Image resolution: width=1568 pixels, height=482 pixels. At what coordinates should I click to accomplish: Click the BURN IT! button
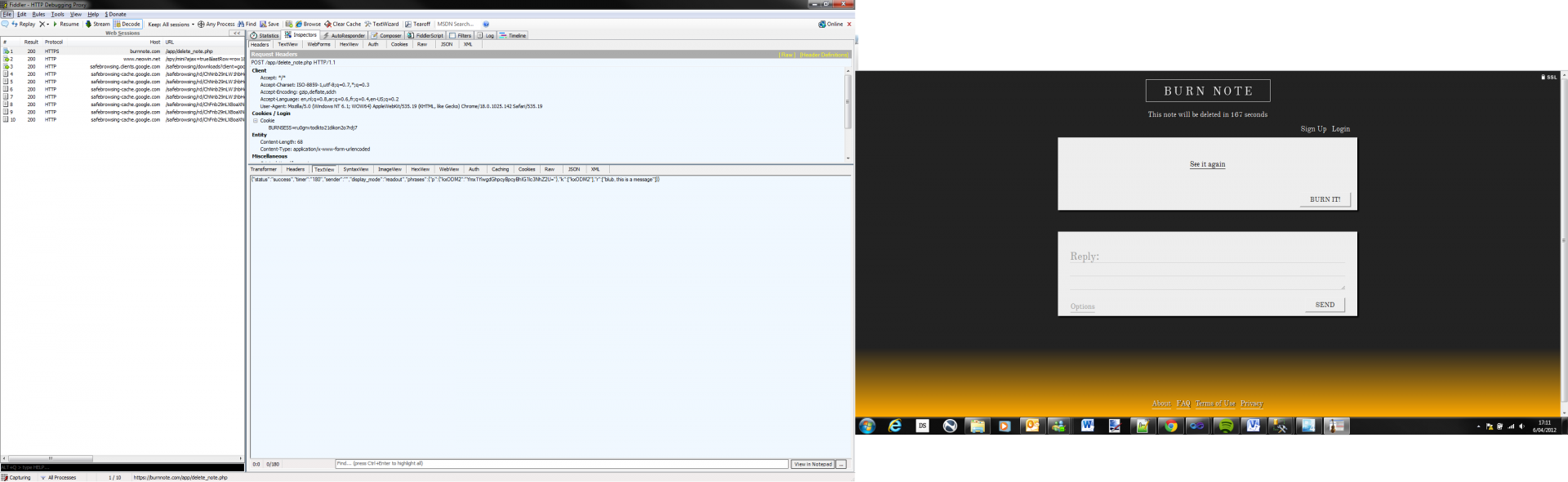click(x=1325, y=199)
